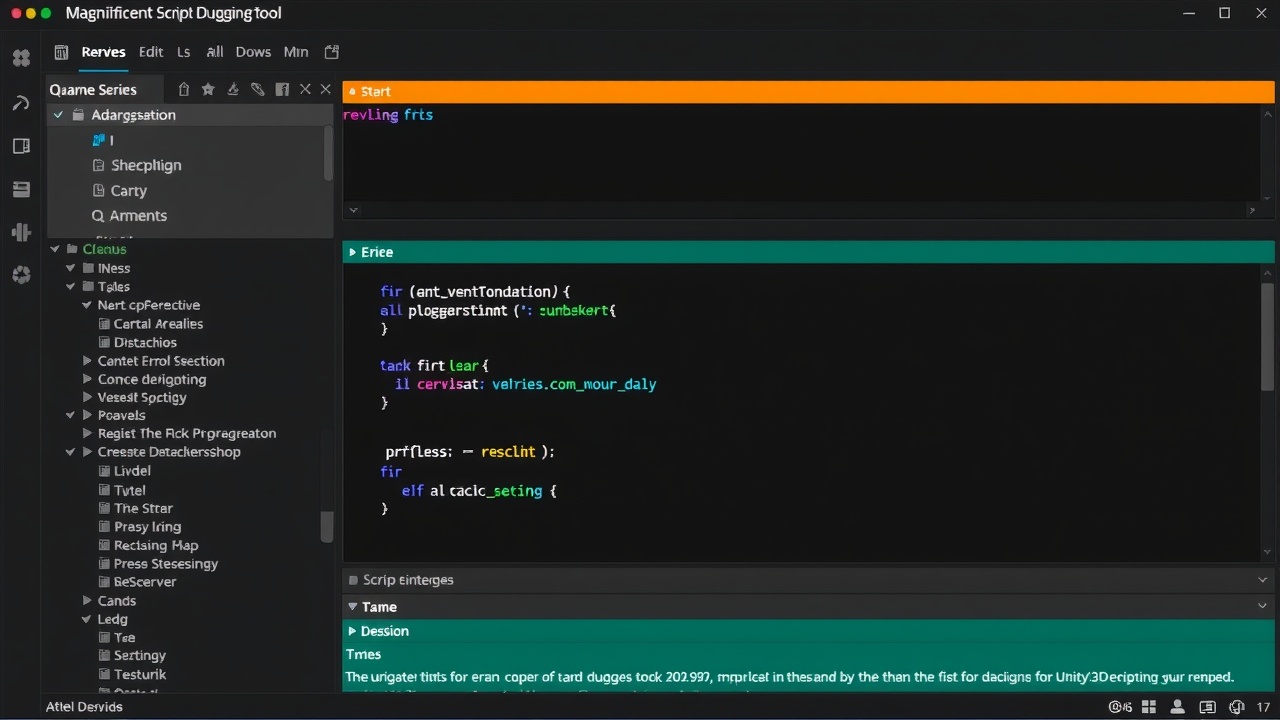Select the Cartal Arealies item

[158, 324]
